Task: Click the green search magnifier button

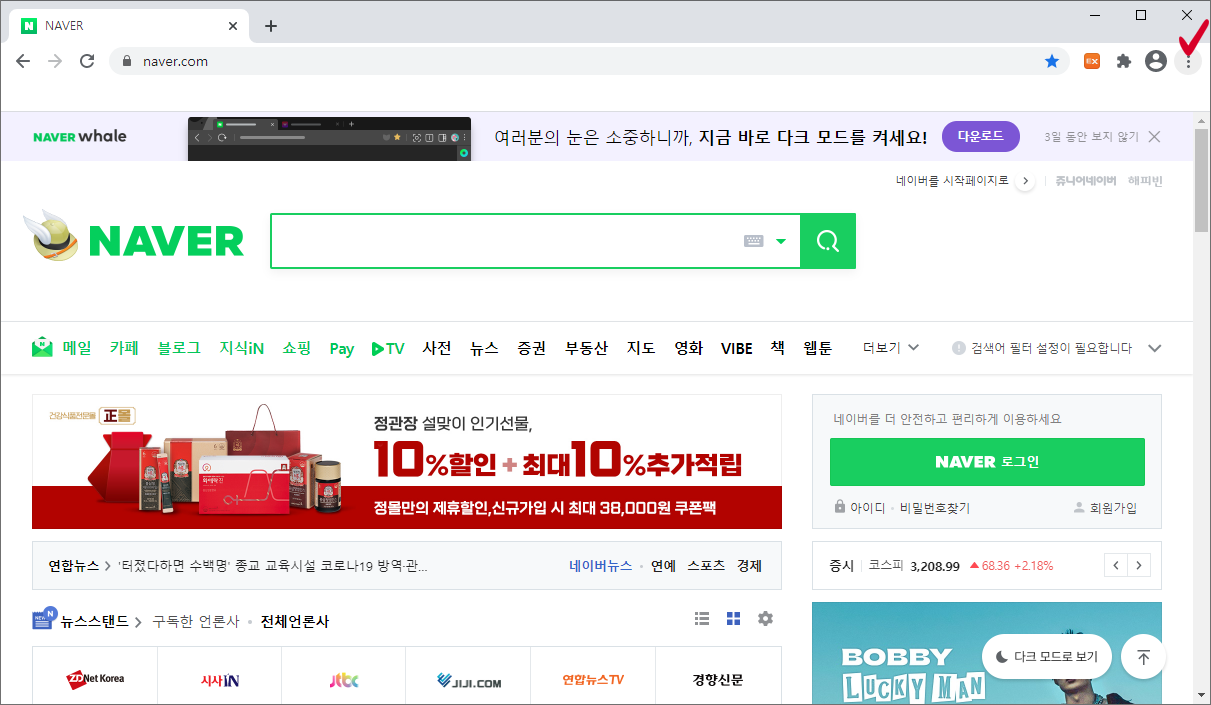Action: click(828, 241)
